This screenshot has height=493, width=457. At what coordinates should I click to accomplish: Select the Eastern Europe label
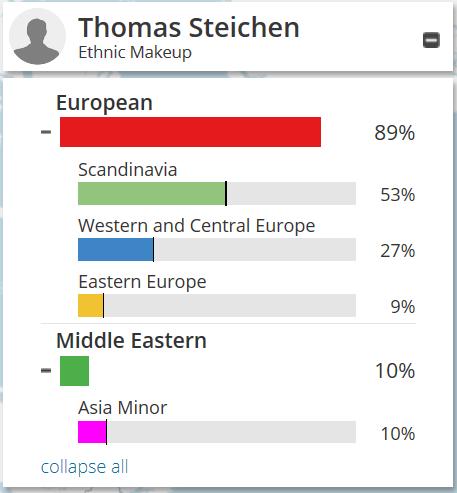(142, 282)
